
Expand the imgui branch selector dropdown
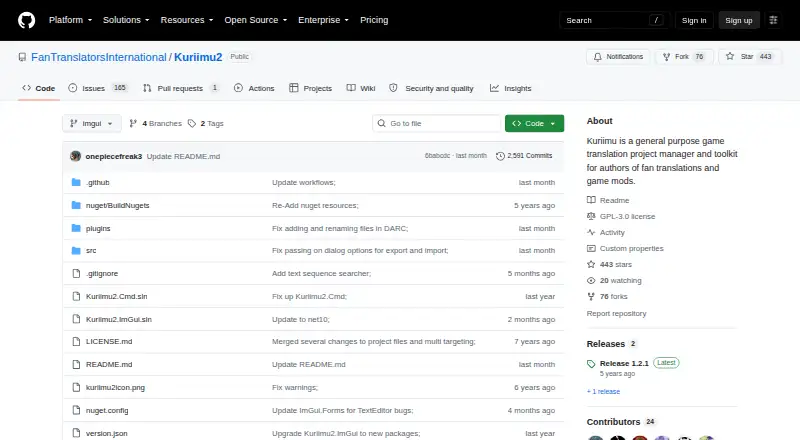(x=92, y=124)
